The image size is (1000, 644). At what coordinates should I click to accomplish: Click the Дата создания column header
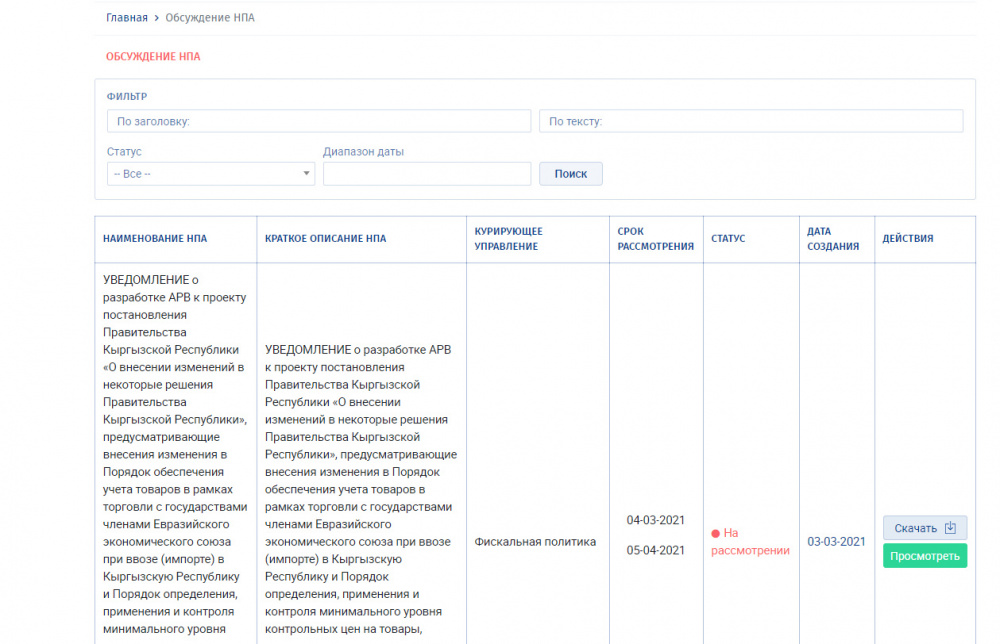(x=832, y=239)
